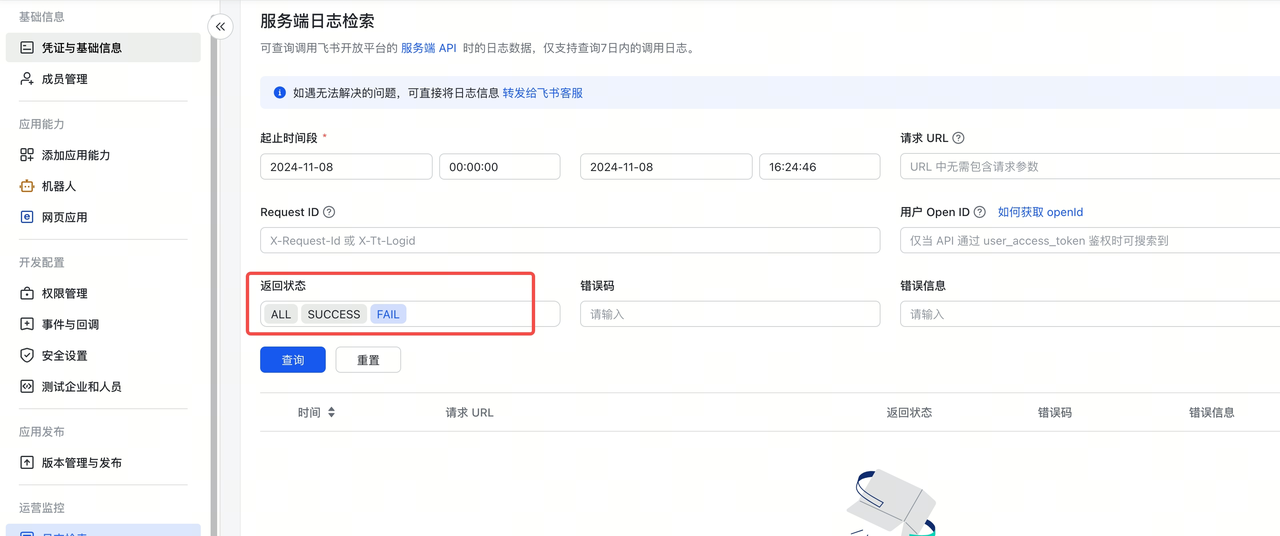Click the help icon next to 请求 URL
Screen dimensions: 1280x536
tap(958, 138)
